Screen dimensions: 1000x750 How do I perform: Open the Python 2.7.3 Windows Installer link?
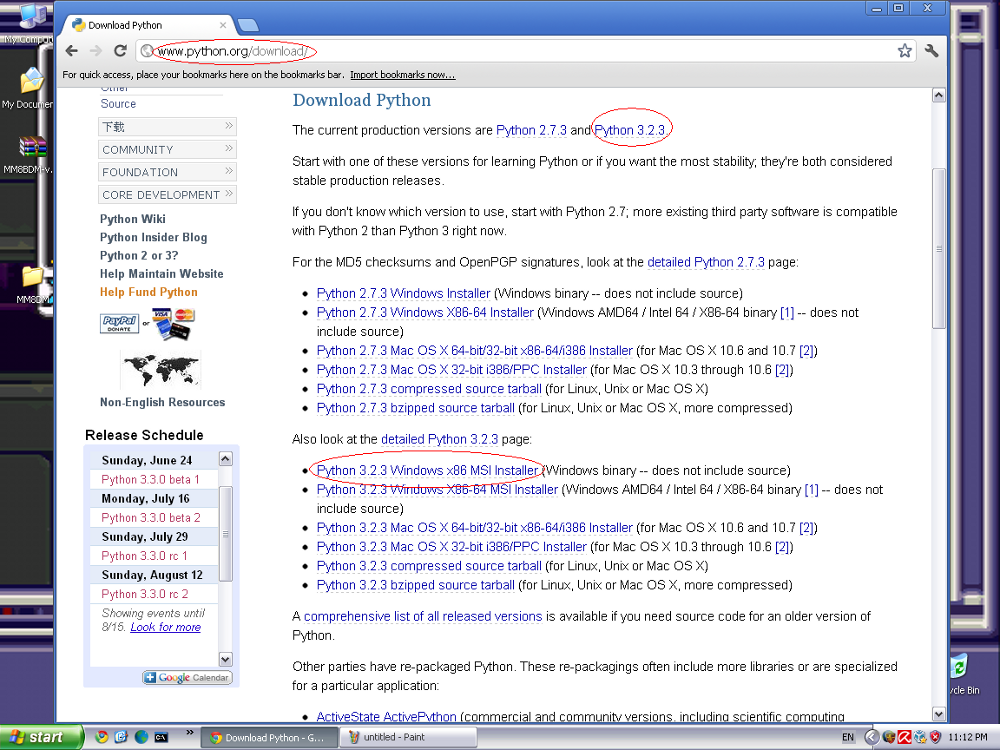403,293
